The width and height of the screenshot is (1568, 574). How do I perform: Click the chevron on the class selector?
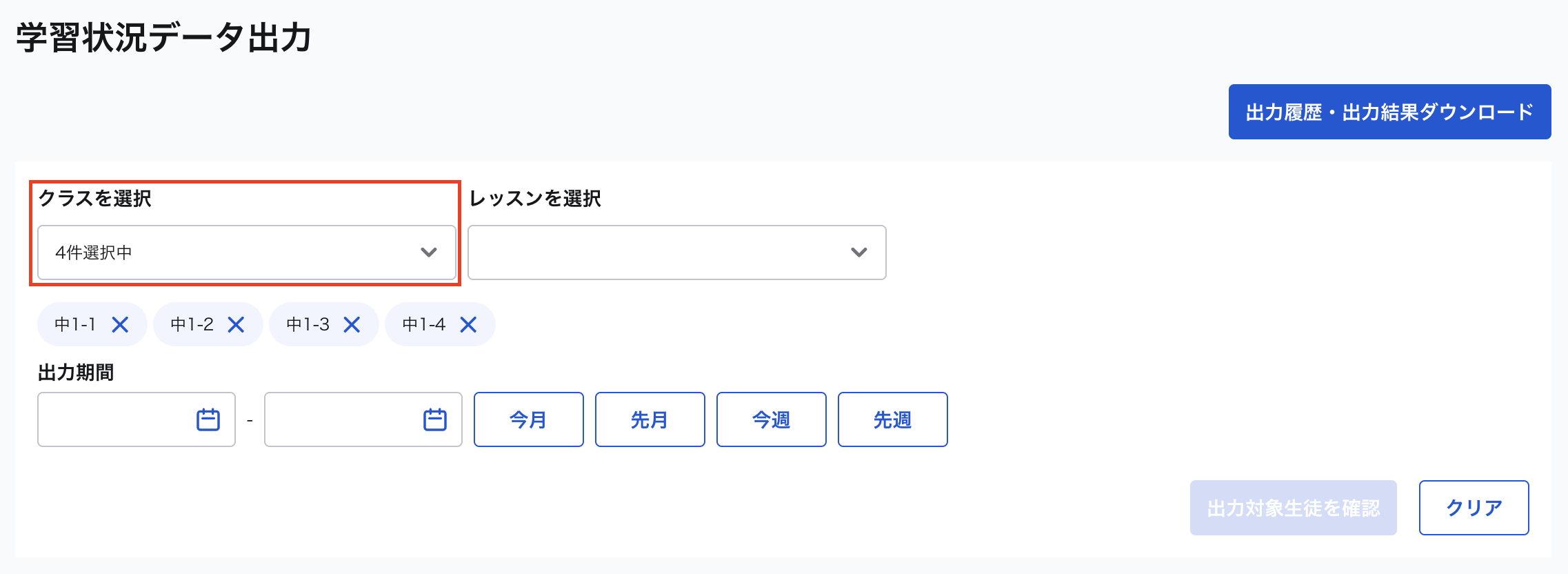(429, 253)
